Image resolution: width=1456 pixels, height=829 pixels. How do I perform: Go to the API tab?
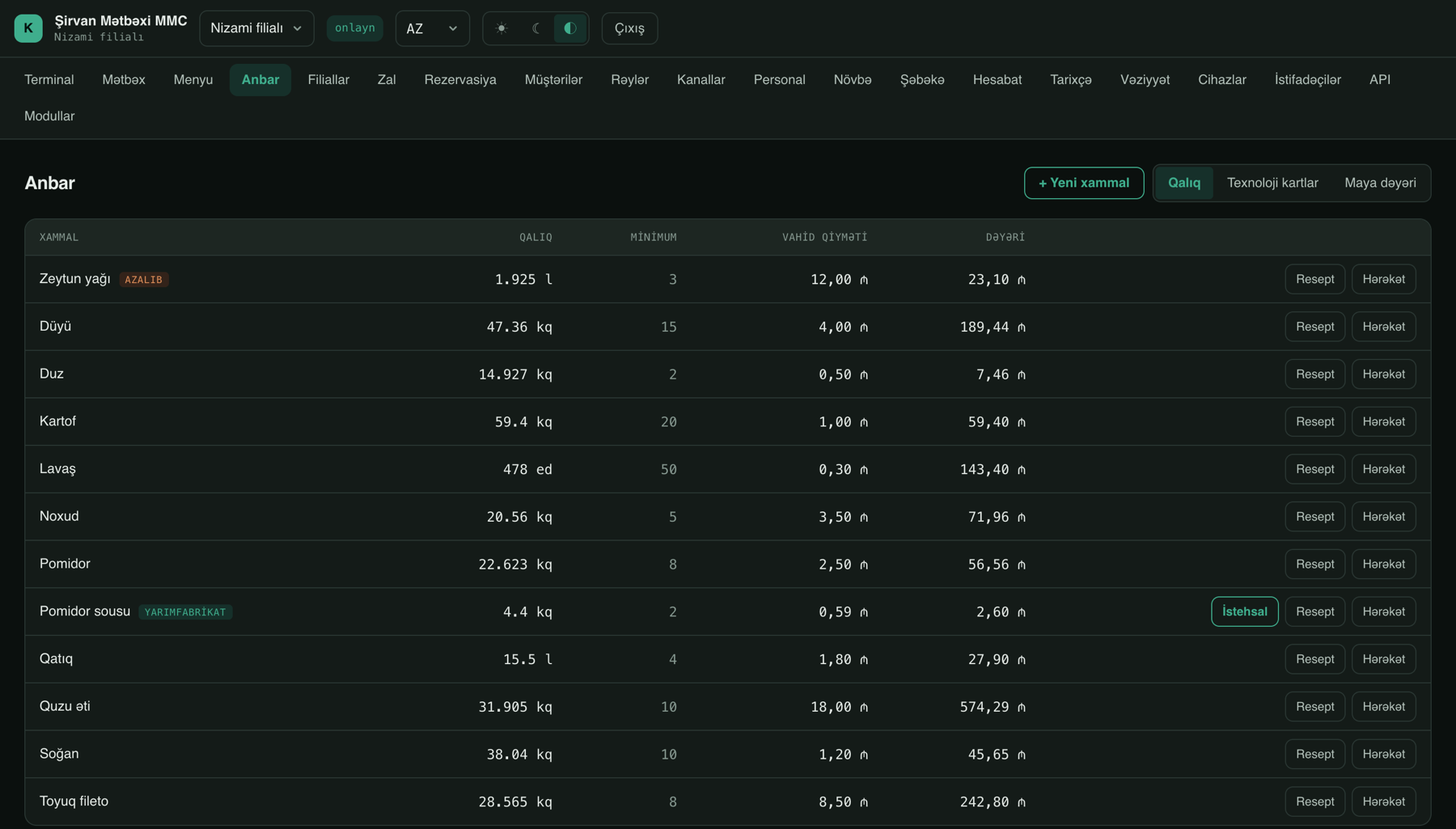pos(1380,80)
